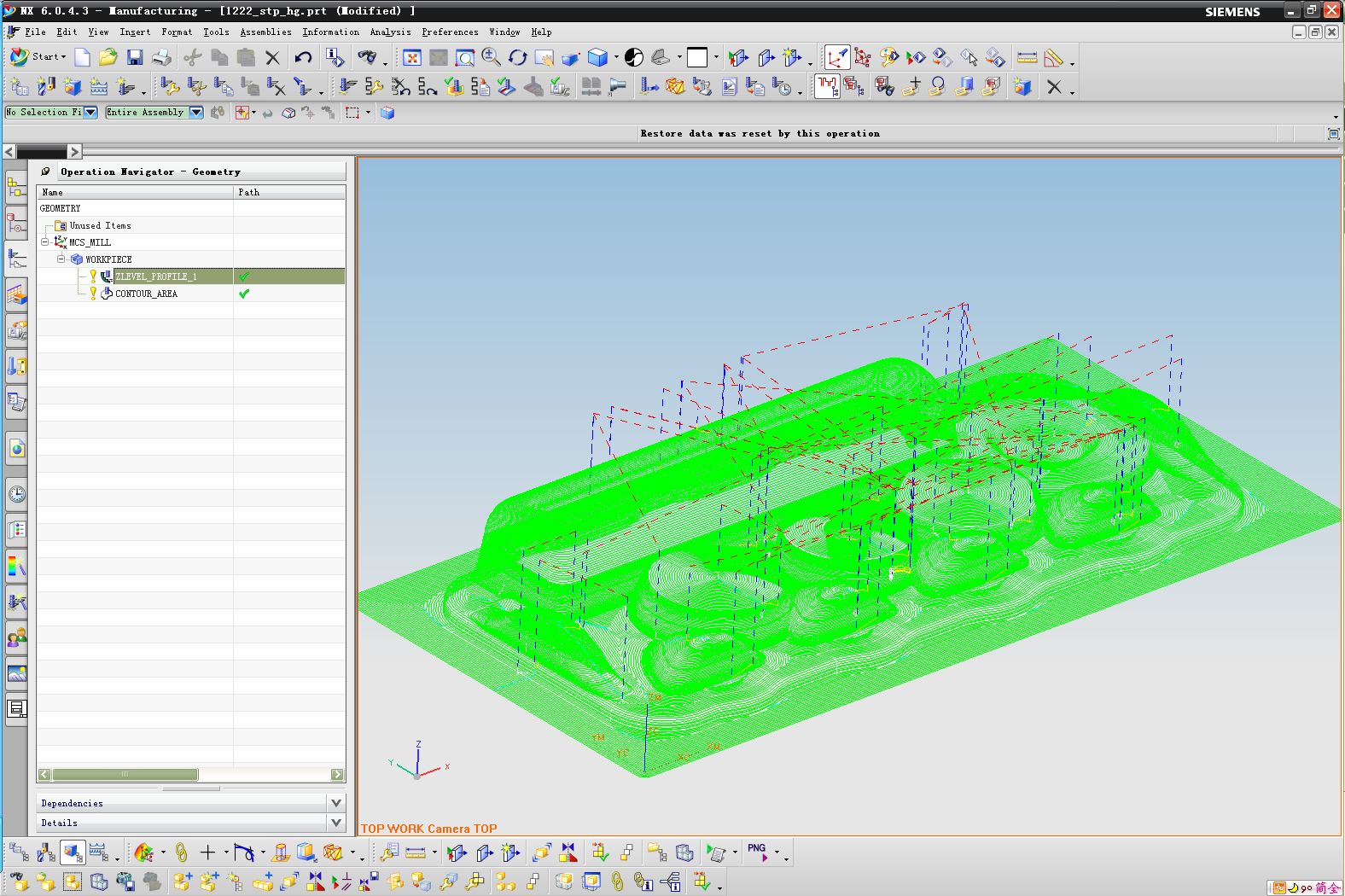The height and width of the screenshot is (896, 1345).
Task: Open the rendering style dropdown arrow
Action: click(x=616, y=57)
